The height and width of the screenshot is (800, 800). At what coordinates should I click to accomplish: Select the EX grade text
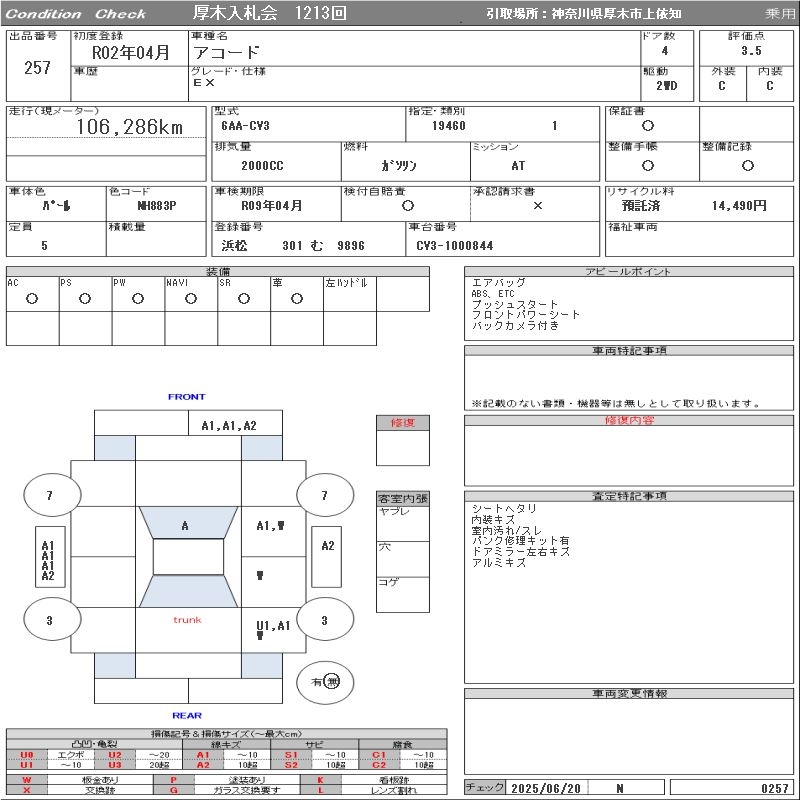204,82
